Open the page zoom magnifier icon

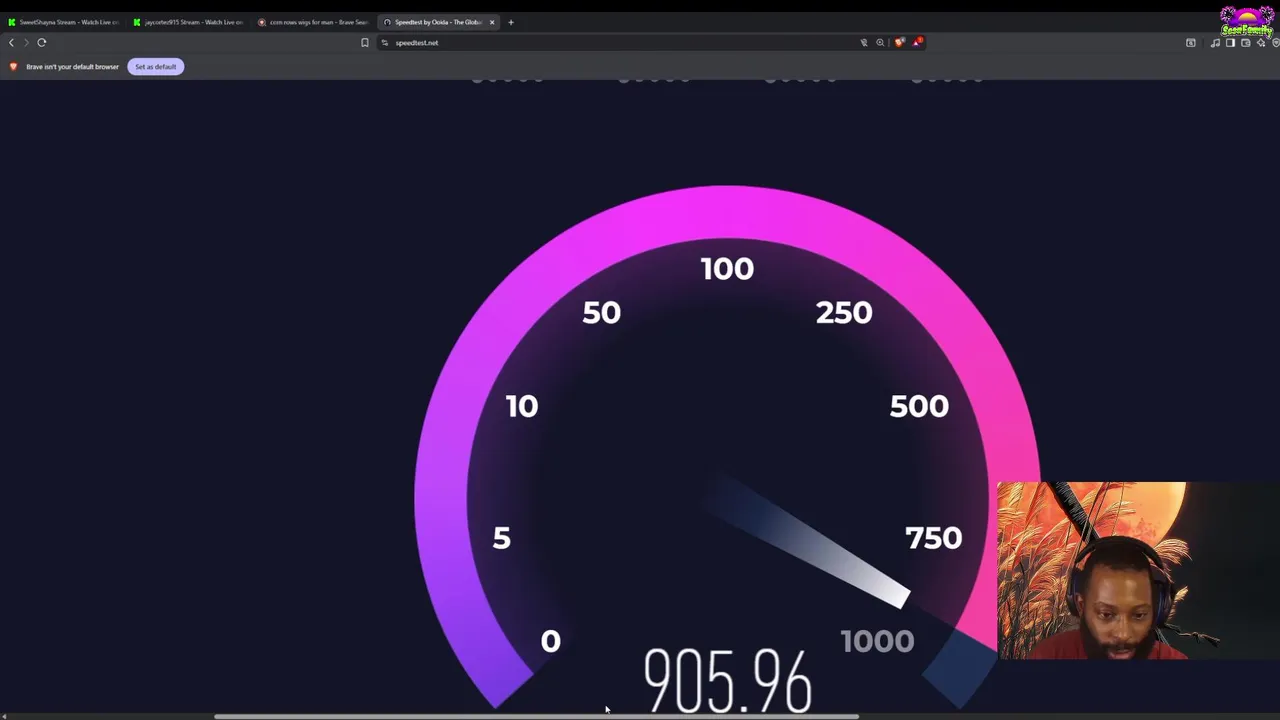(x=880, y=43)
